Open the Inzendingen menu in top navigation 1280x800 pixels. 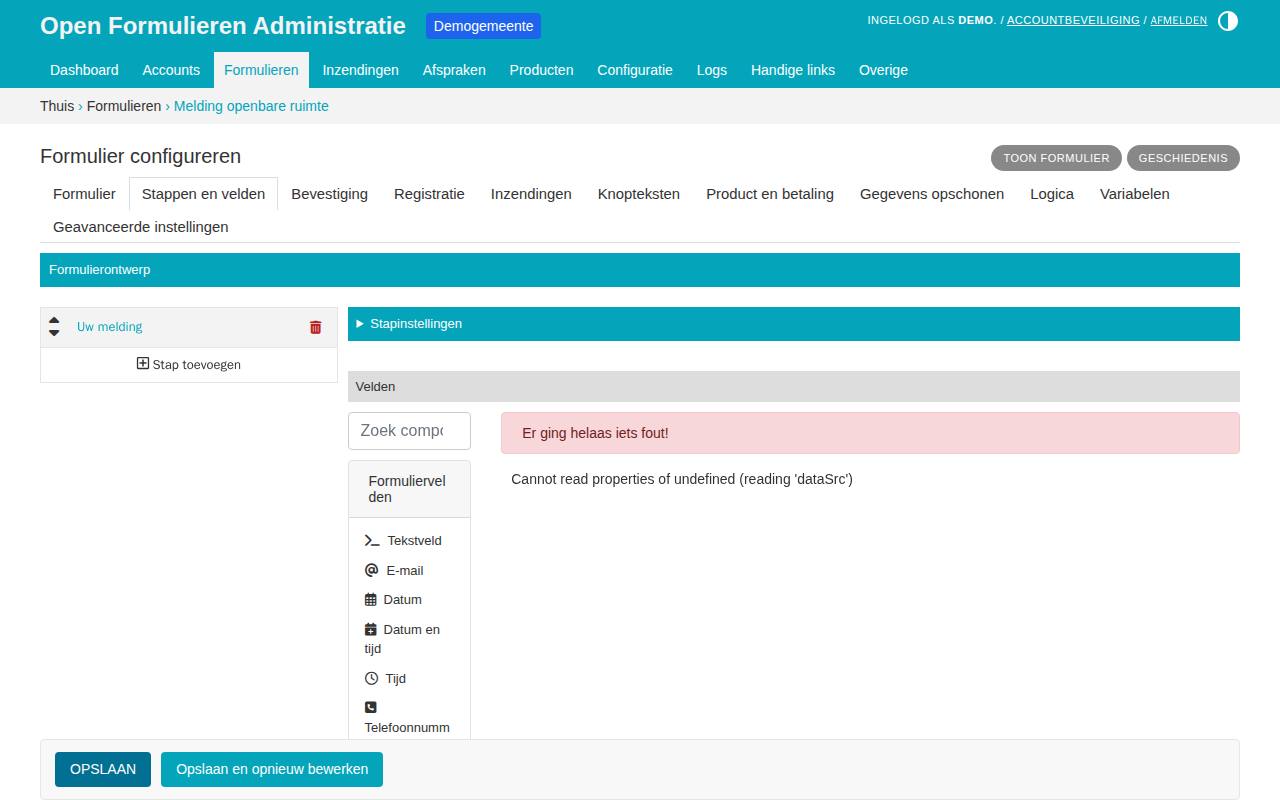[x=360, y=70]
